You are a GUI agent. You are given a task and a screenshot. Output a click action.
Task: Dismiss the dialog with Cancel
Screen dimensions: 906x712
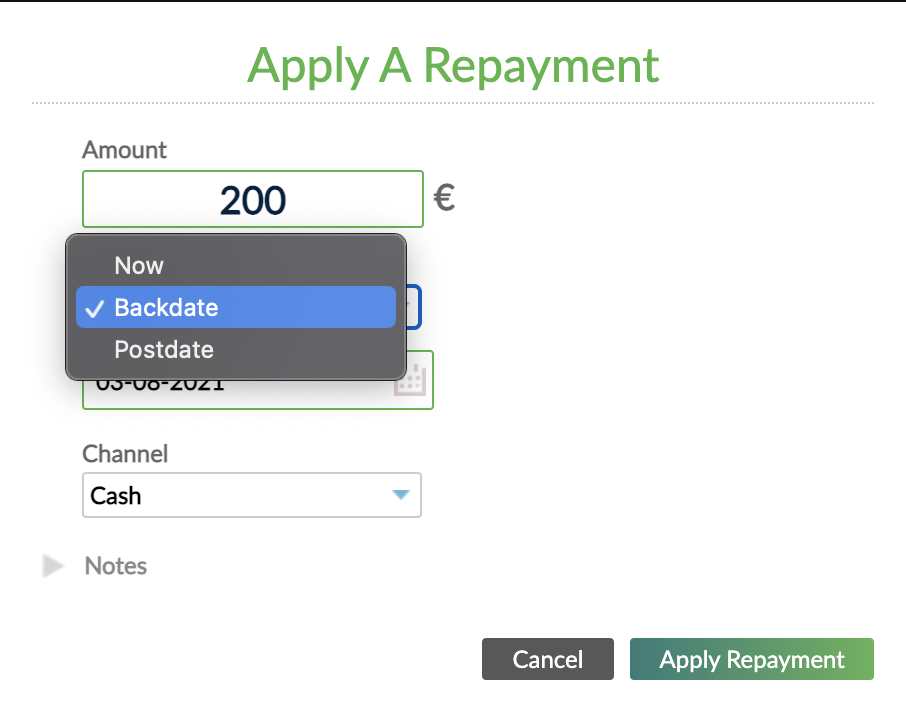click(x=547, y=659)
